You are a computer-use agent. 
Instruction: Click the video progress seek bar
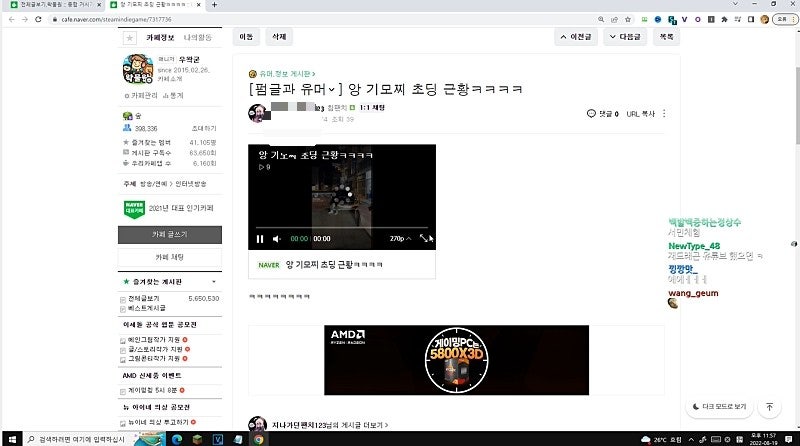coord(340,228)
